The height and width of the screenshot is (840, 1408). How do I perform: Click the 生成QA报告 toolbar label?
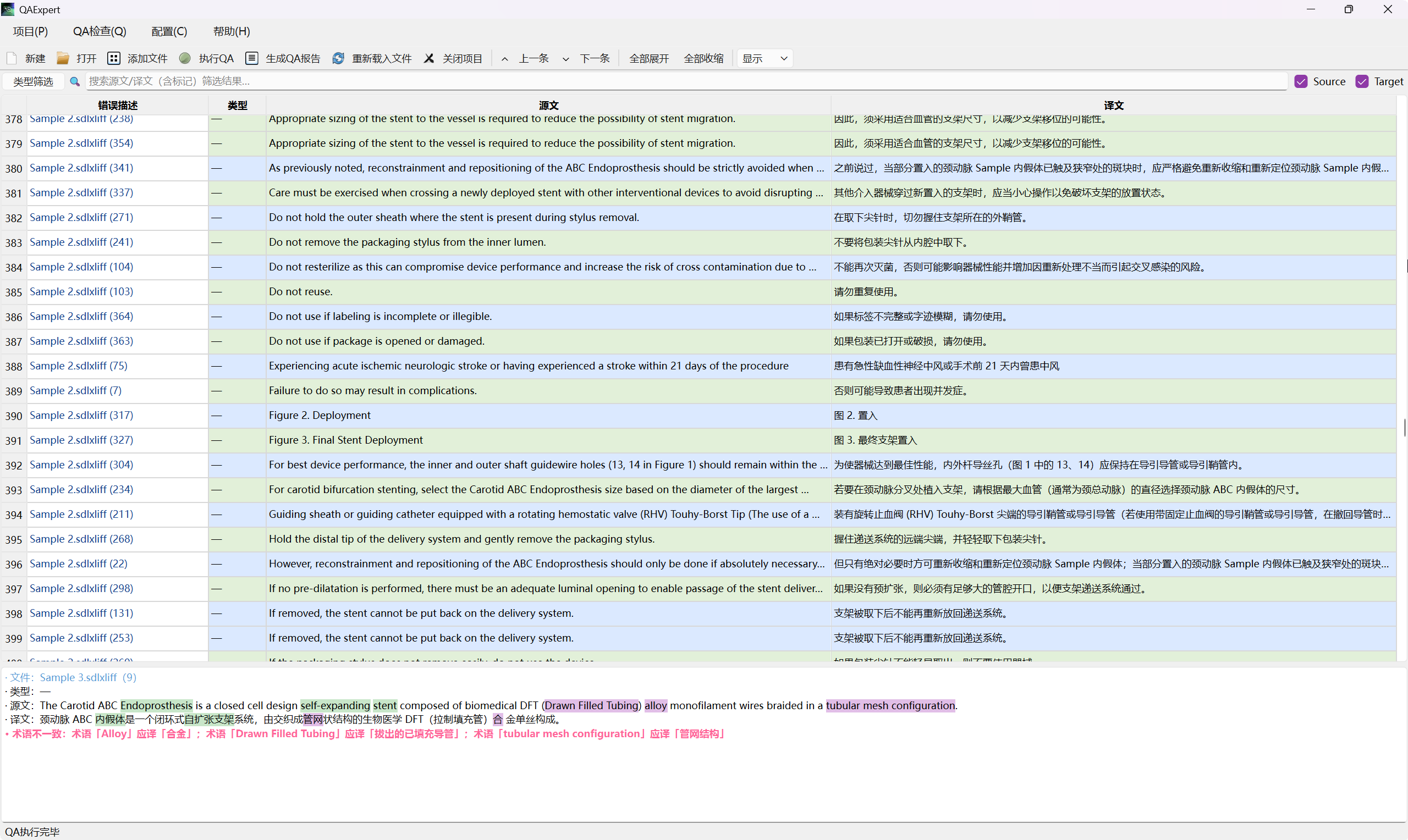tap(293, 58)
